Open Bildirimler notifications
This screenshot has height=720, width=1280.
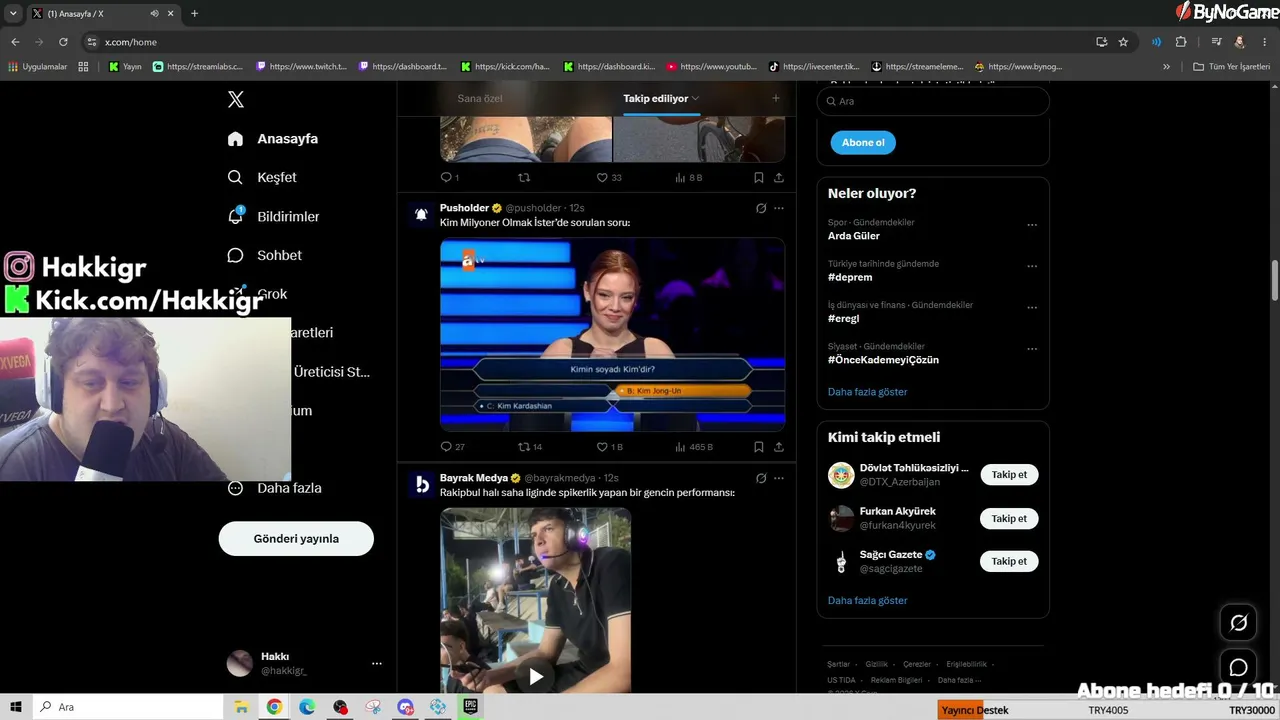pos(273,216)
